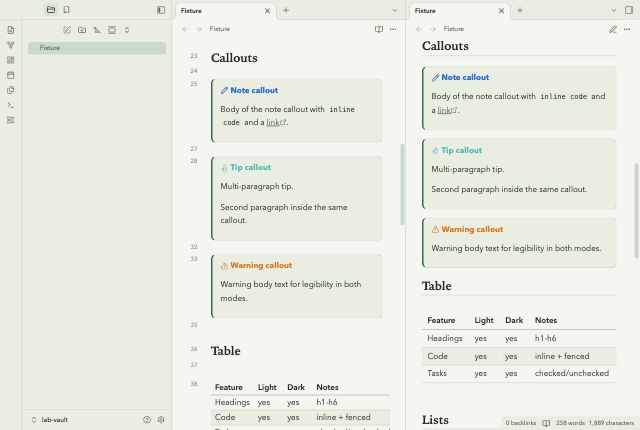
Task: Click the Table heading in right pane
Action: (437, 286)
